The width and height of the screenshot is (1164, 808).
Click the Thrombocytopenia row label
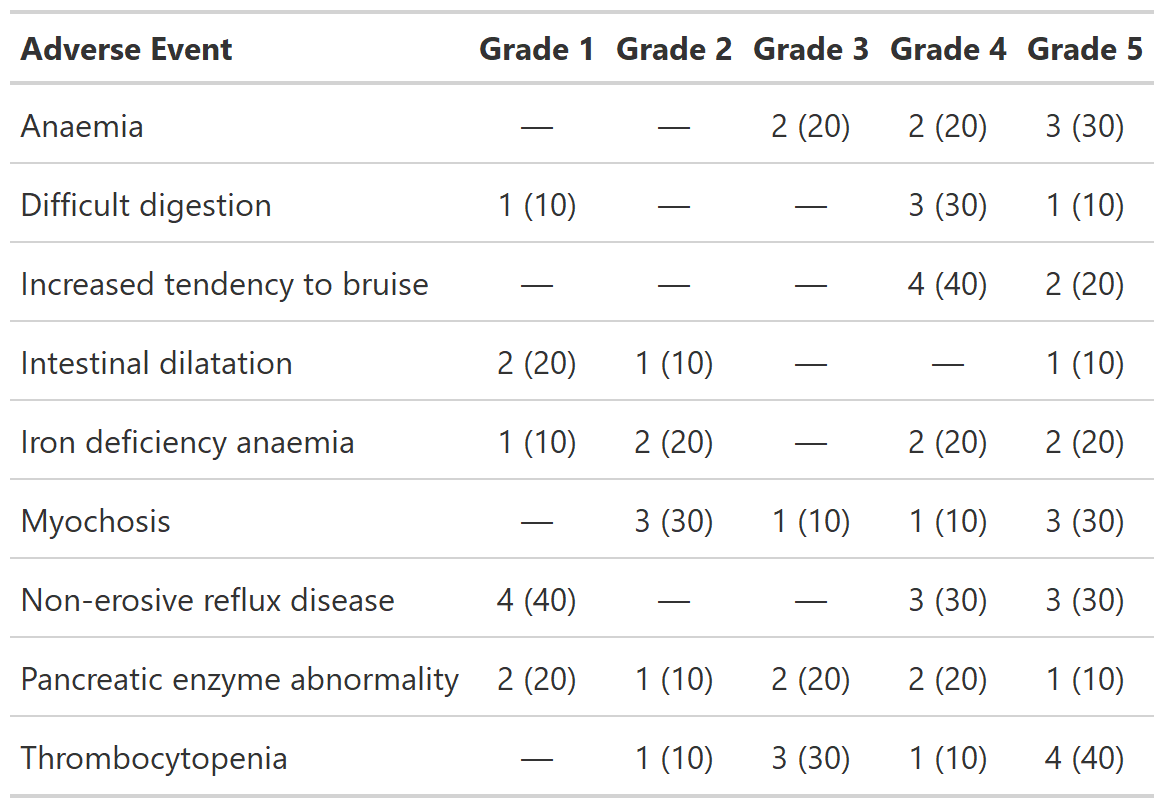[154, 758]
